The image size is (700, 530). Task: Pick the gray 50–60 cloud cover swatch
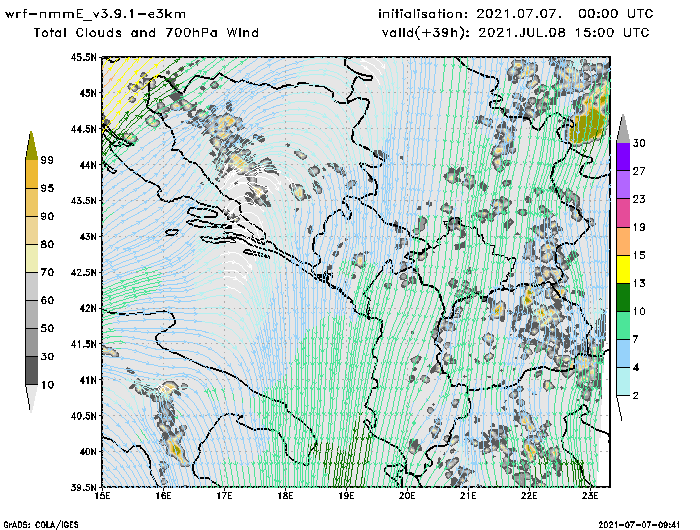click(32, 314)
